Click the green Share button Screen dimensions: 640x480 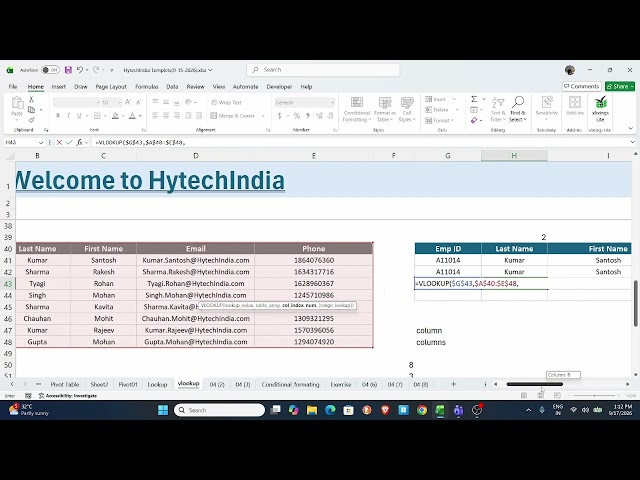click(620, 87)
